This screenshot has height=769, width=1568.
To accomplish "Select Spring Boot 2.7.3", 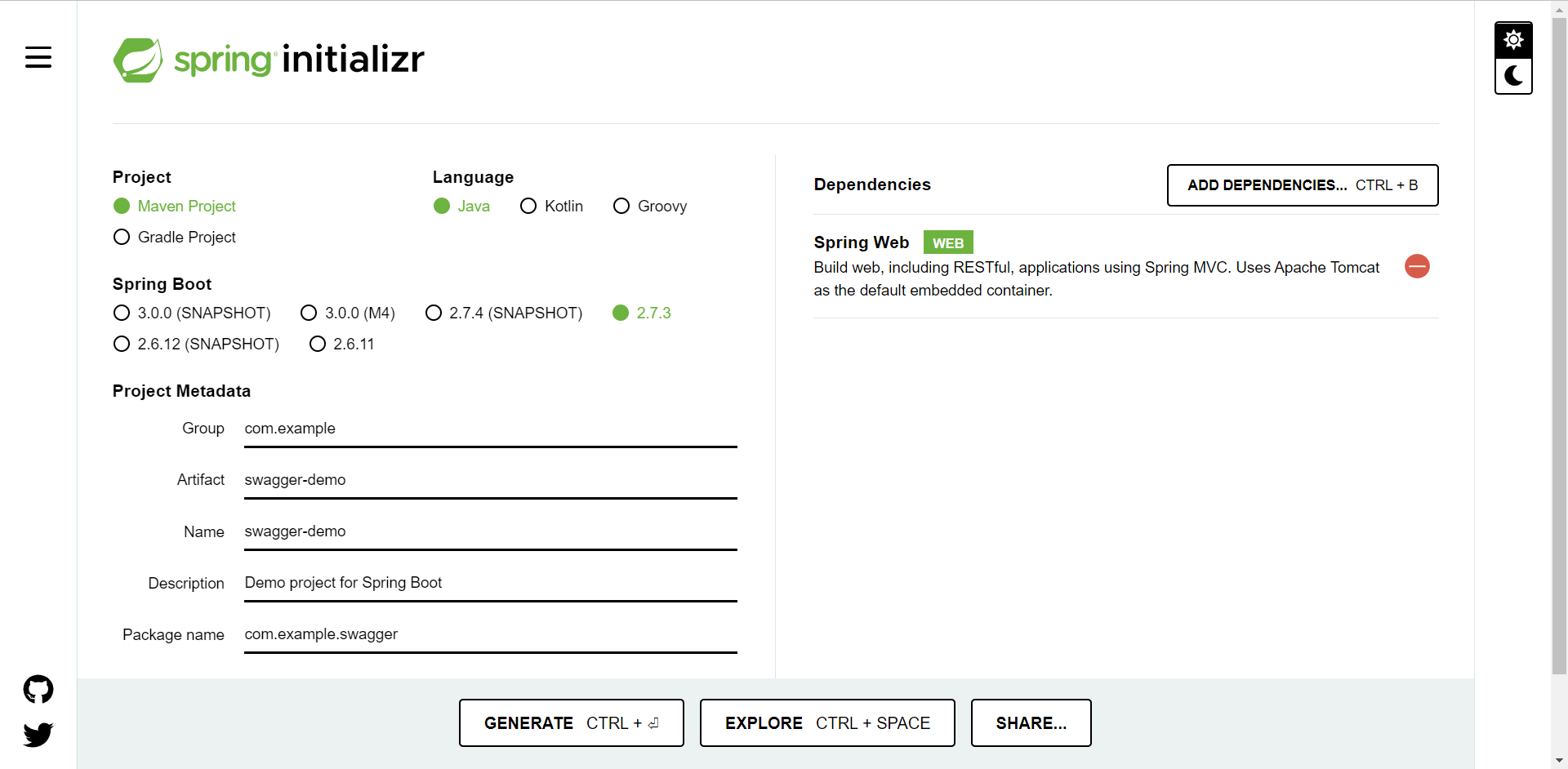I will coord(642,313).
